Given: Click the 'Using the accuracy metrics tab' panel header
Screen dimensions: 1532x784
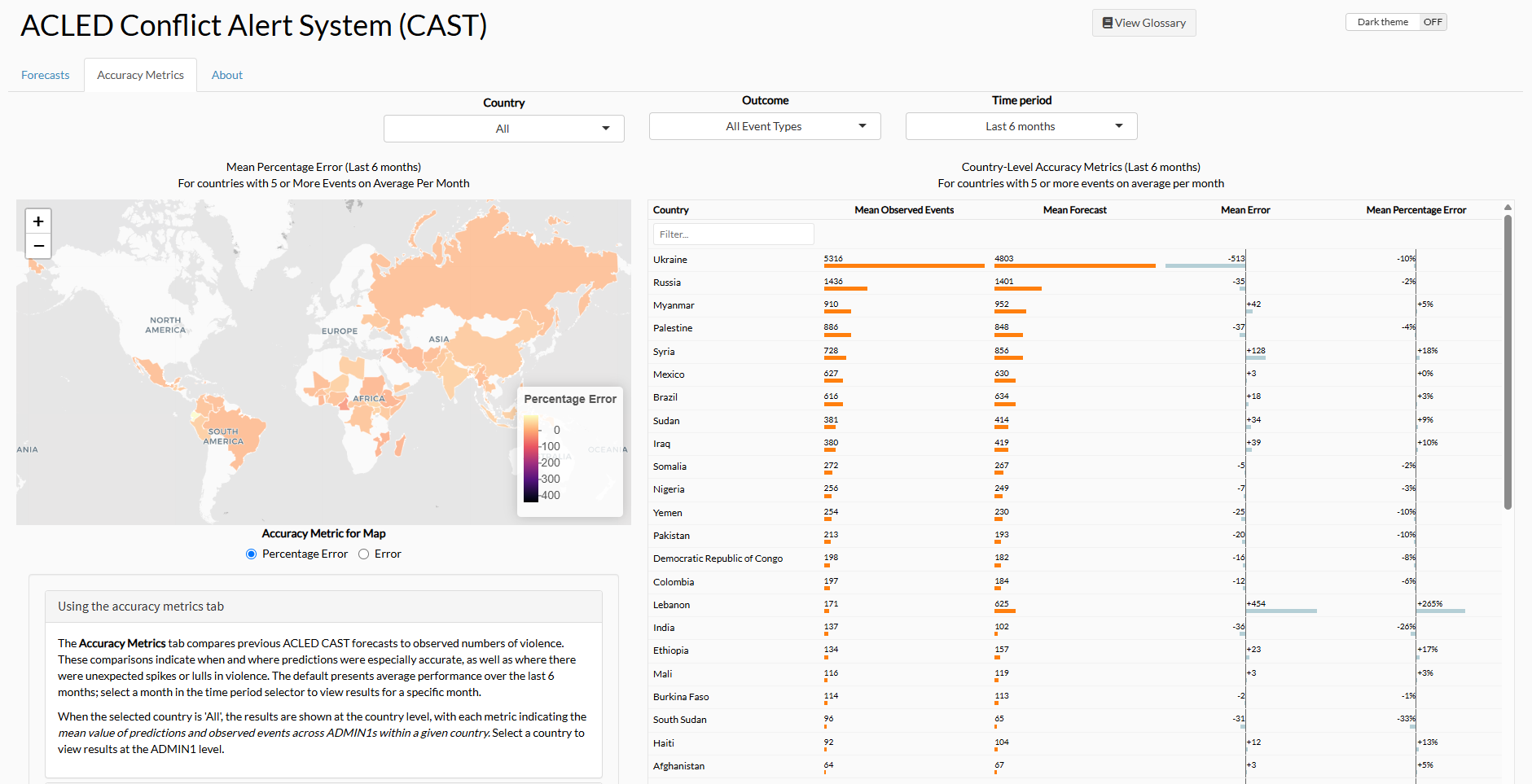Looking at the screenshot, I should tap(323, 607).
